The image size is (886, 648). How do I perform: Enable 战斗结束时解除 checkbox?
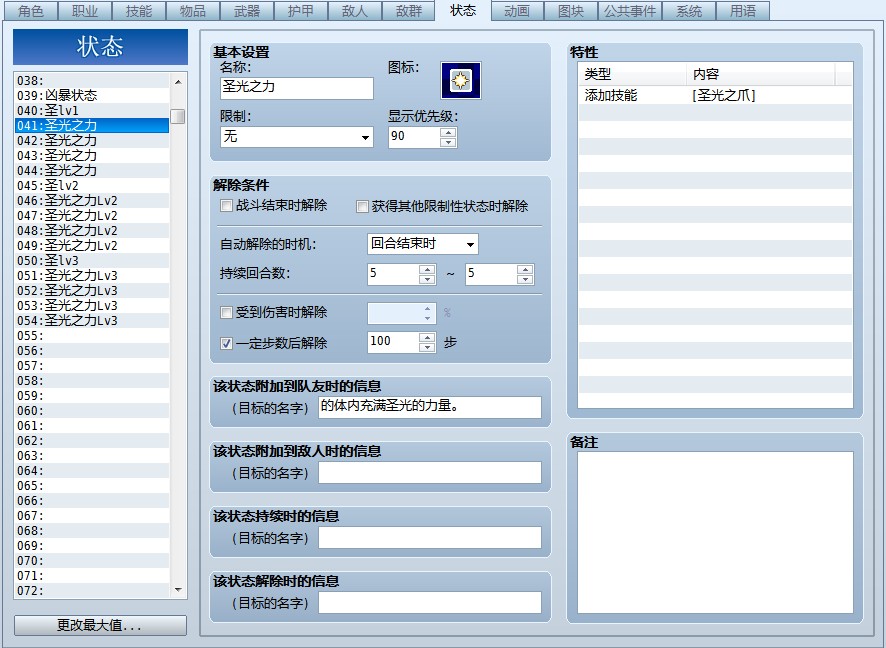(227, 206)
